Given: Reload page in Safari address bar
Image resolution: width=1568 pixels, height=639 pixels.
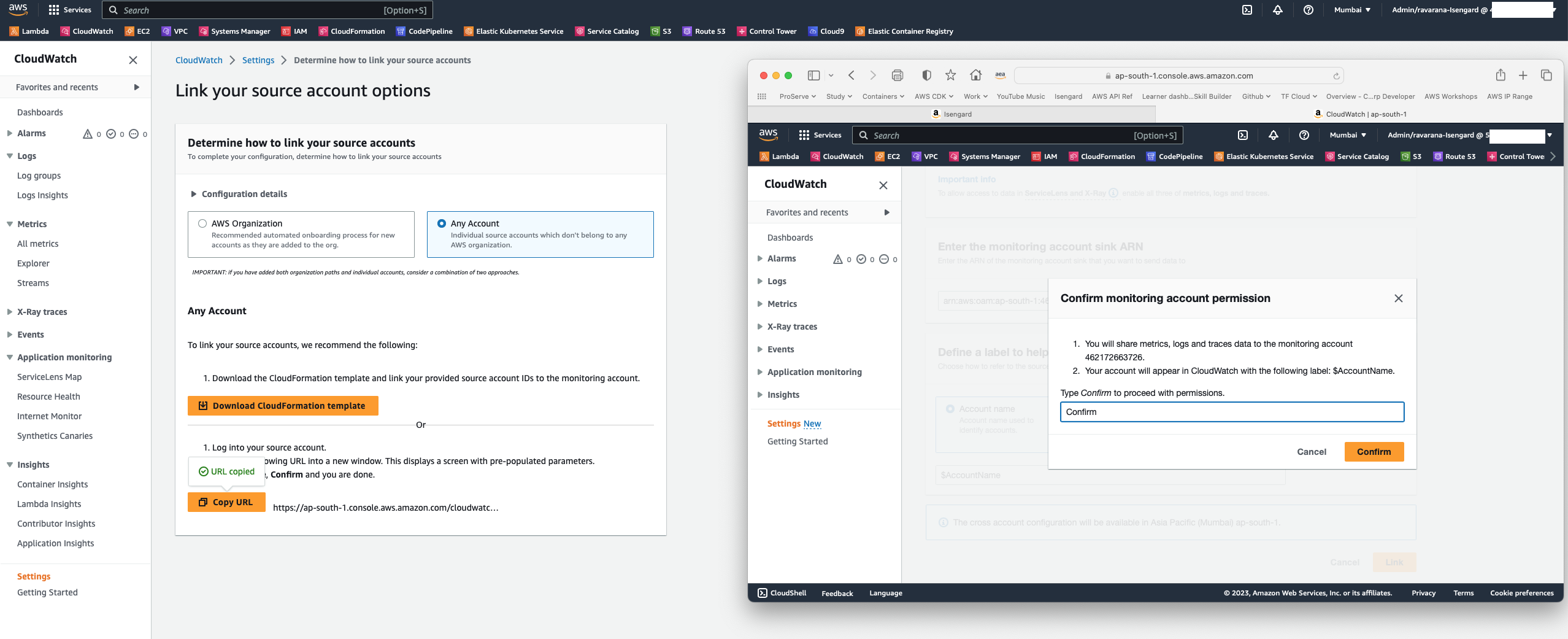Looking at the screenshot, I should coord(1336,76).
